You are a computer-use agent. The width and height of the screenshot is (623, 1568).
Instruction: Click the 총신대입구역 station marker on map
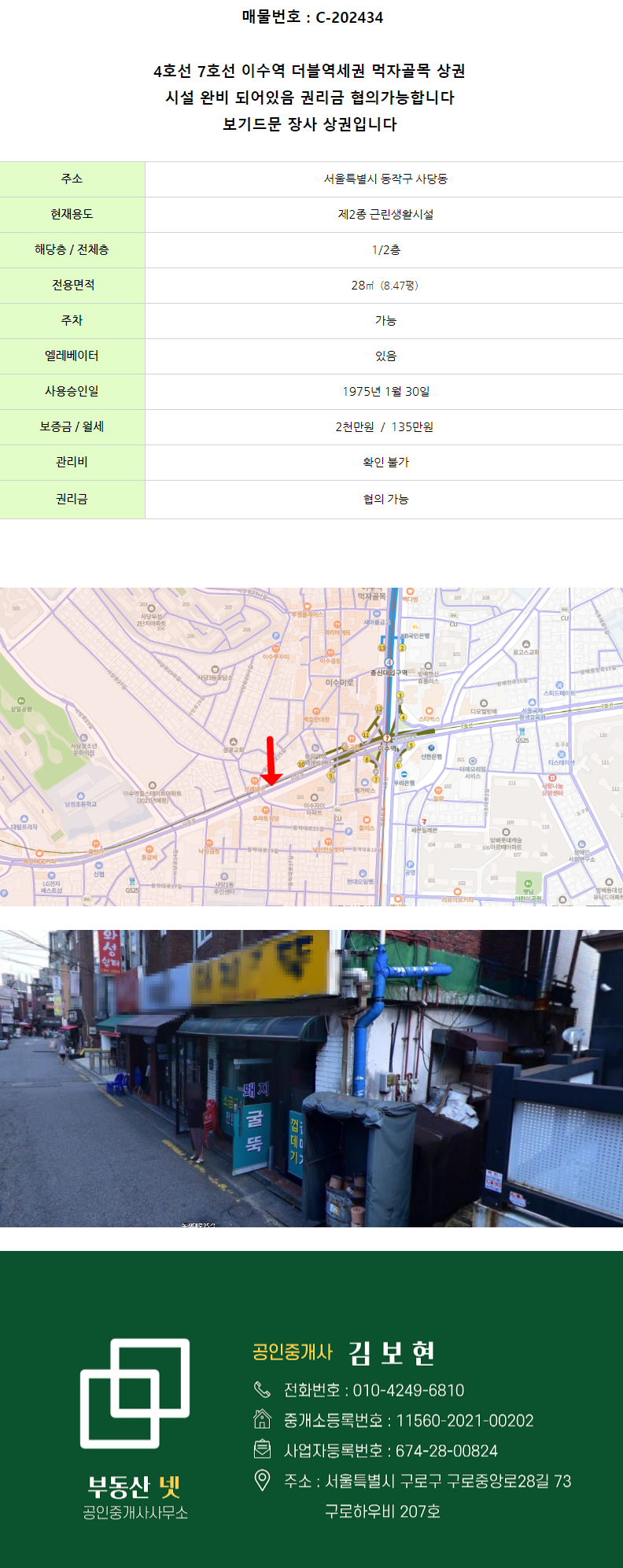point(389,663)
